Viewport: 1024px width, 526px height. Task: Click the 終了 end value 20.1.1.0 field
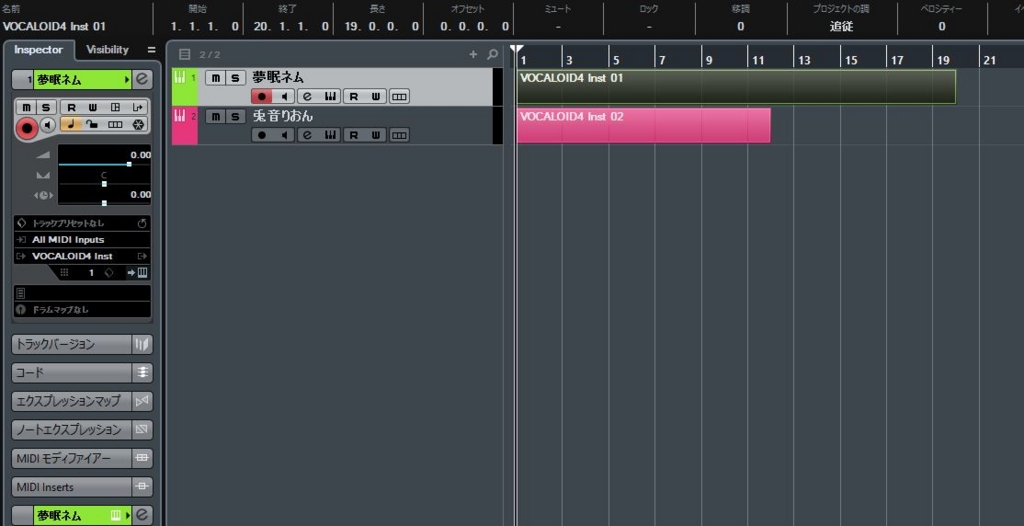291,26
